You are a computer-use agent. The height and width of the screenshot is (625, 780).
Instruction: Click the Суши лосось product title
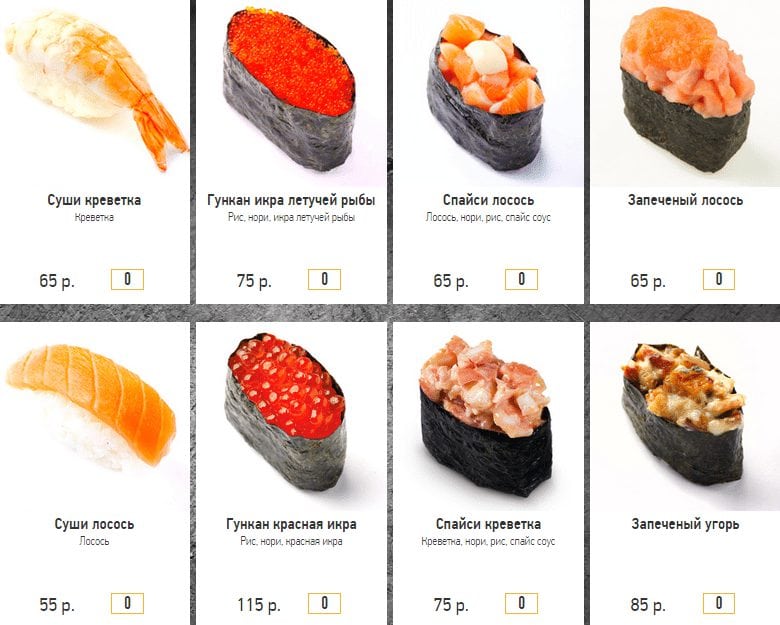pyautogui.click(x=95, y=524)
